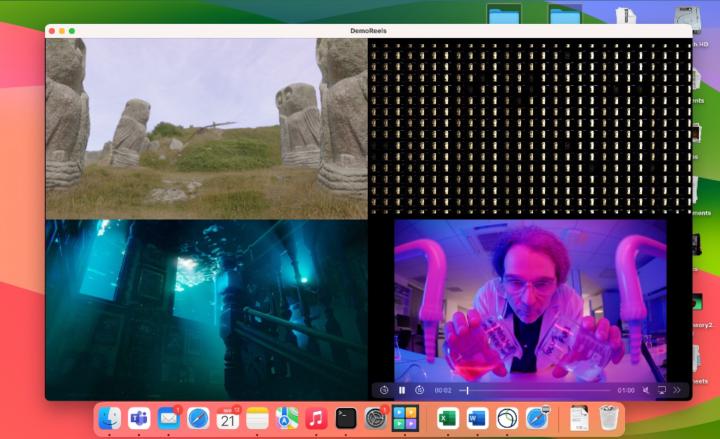This screenshot has width=720, height=439.
Task: Select the stone statues video tile
Action: point(206,129)
